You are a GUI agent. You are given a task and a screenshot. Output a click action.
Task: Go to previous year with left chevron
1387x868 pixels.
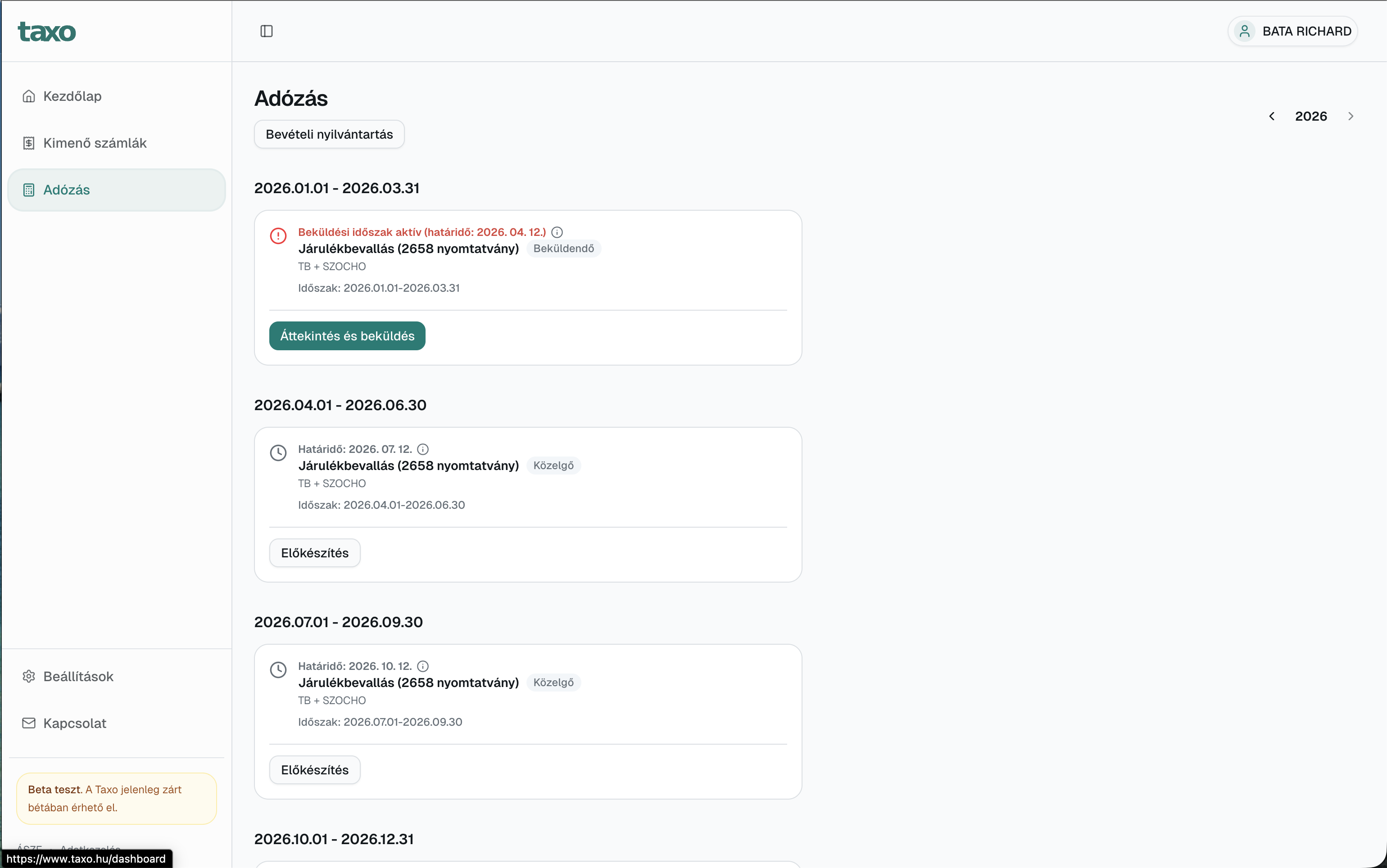[1272, 117]
